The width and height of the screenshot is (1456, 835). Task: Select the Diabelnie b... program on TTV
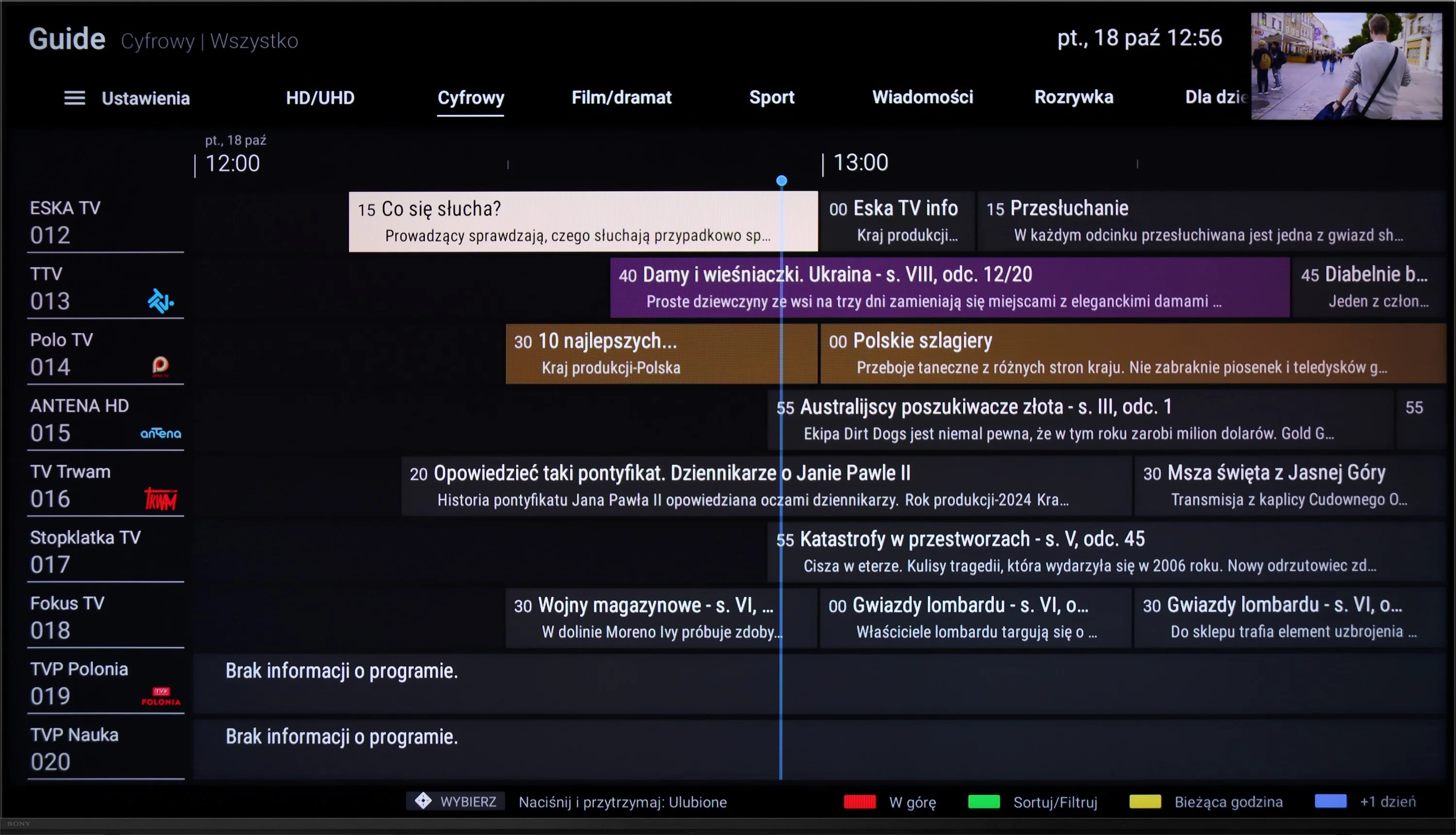pyautogui.click(x=1370, y=287)
